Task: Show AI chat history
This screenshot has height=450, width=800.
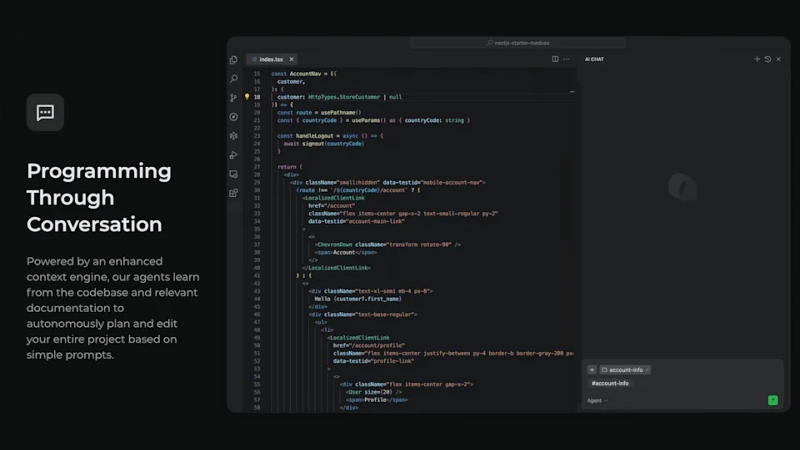Action: click(x=768, y=59)
